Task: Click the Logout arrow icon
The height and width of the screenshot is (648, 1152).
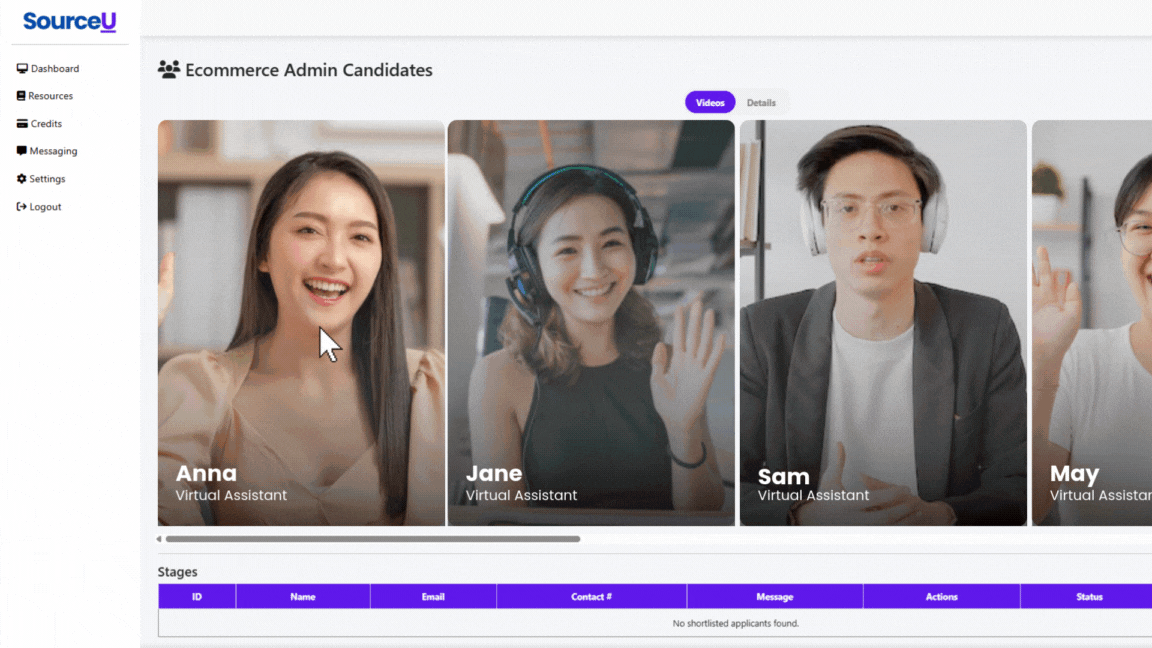Action: click(22, 207)
